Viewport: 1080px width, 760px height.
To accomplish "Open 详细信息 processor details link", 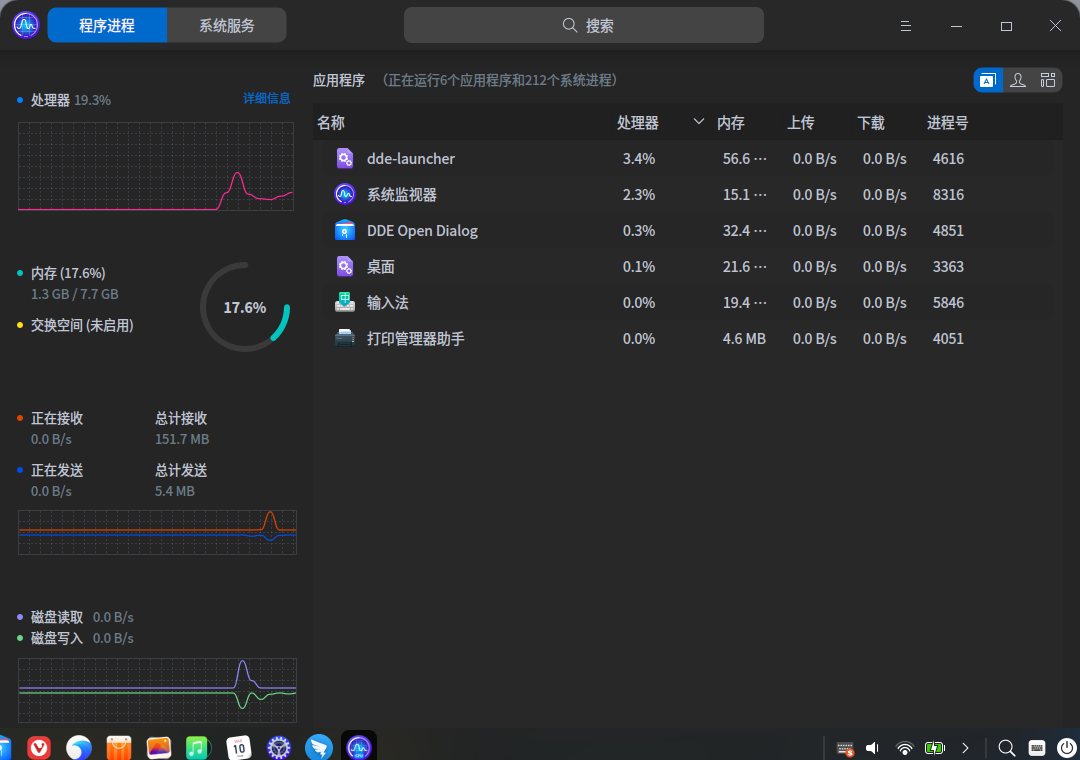I will [x=267, y=98].
